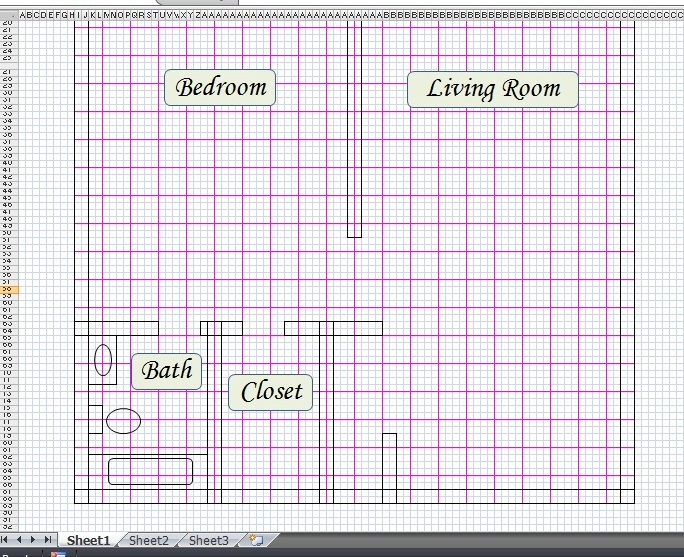Select the small upright oval shape in bath
The height and width of the screenshot is (557, 684).
point(103,360)
